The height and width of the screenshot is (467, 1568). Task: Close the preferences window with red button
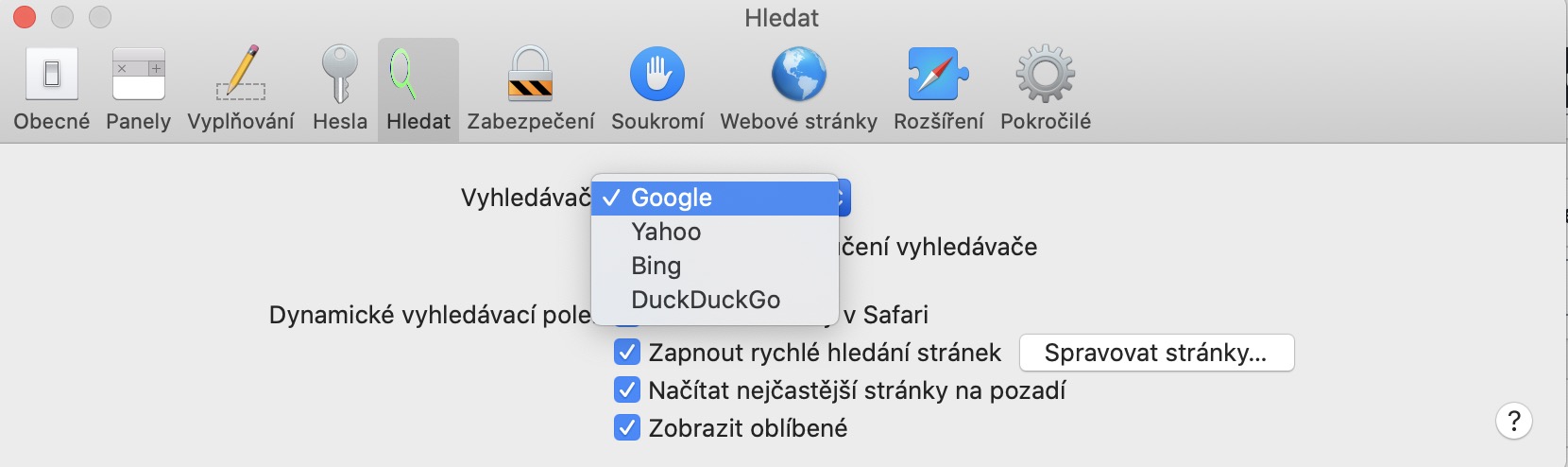[x=25, y=17]
